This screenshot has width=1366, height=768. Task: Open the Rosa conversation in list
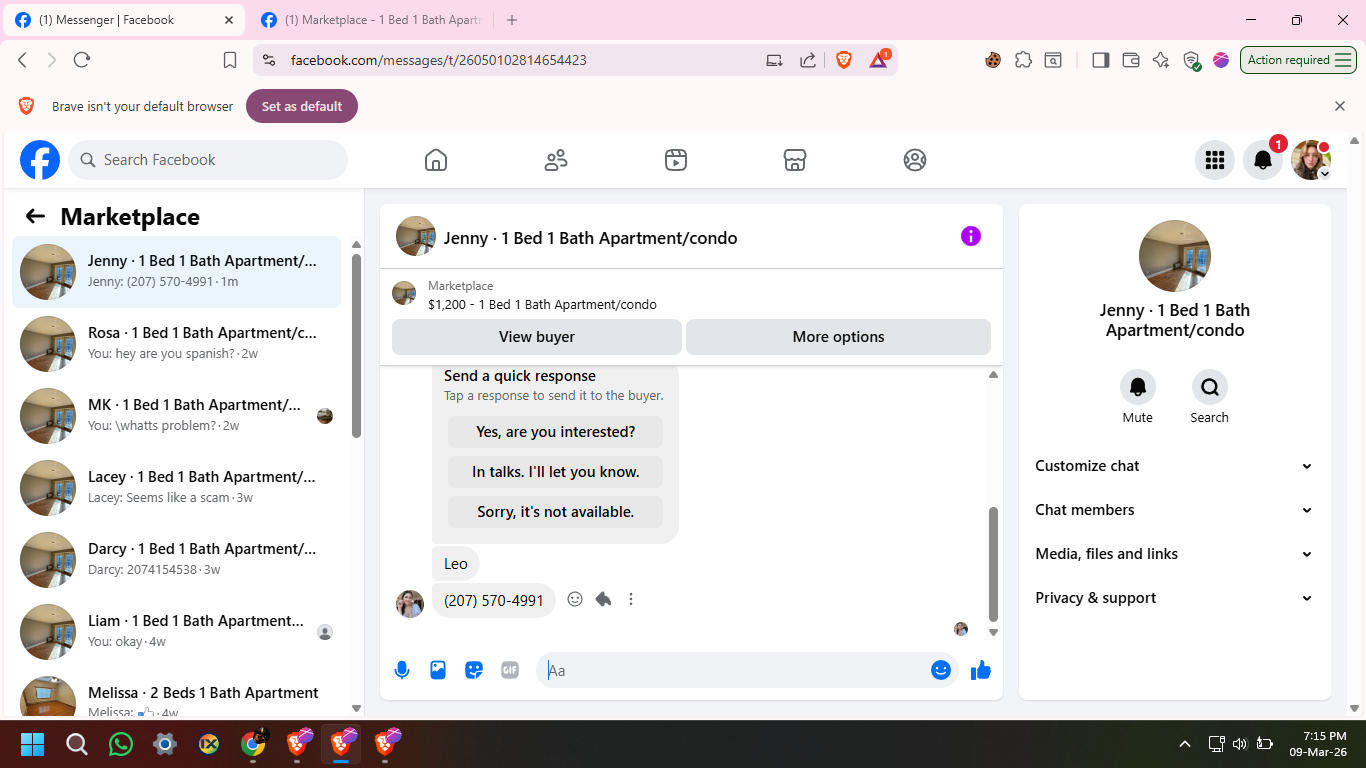point(176,344)
